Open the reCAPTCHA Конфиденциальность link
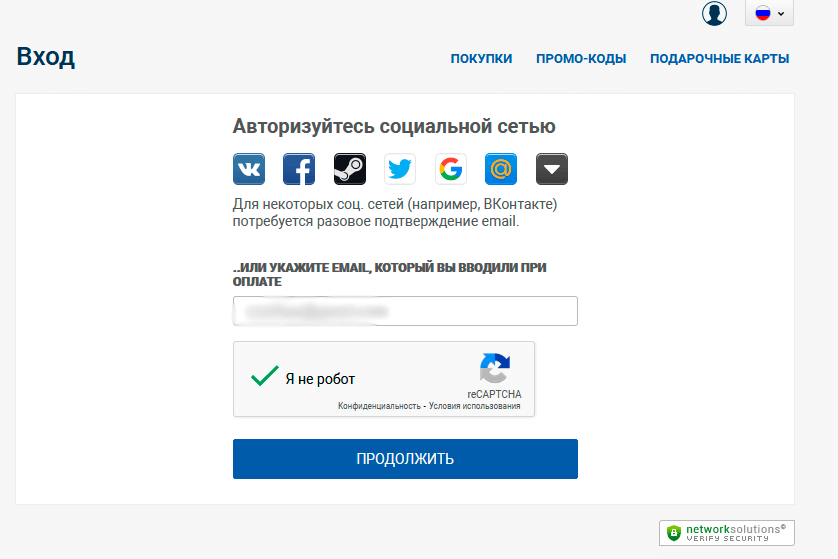 tap(379, 407)
